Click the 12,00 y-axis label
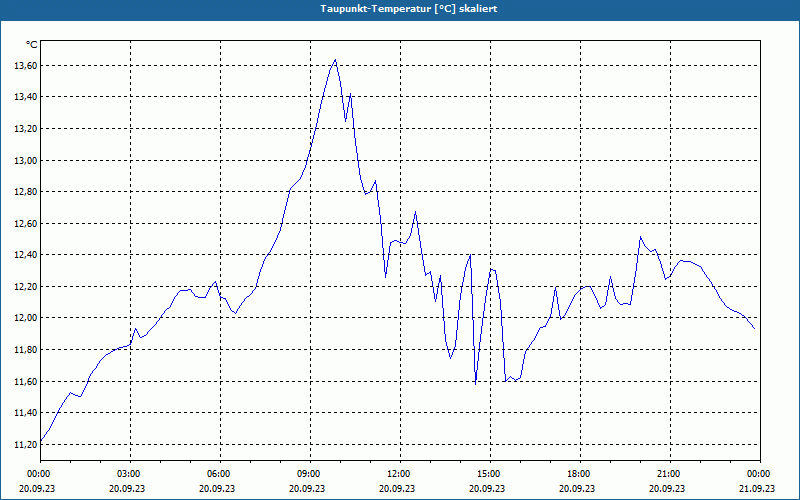The width and height of the screenshot is (800, 500). (26, 318)
